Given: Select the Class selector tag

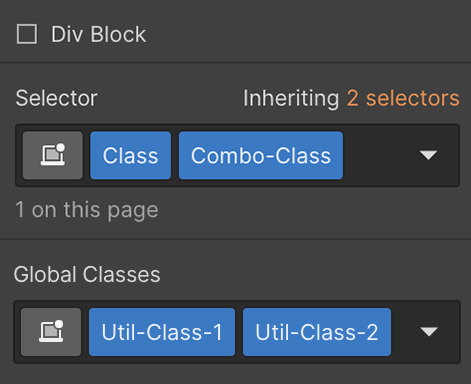Looking at the screenshot, I should [x=130, y=155].
